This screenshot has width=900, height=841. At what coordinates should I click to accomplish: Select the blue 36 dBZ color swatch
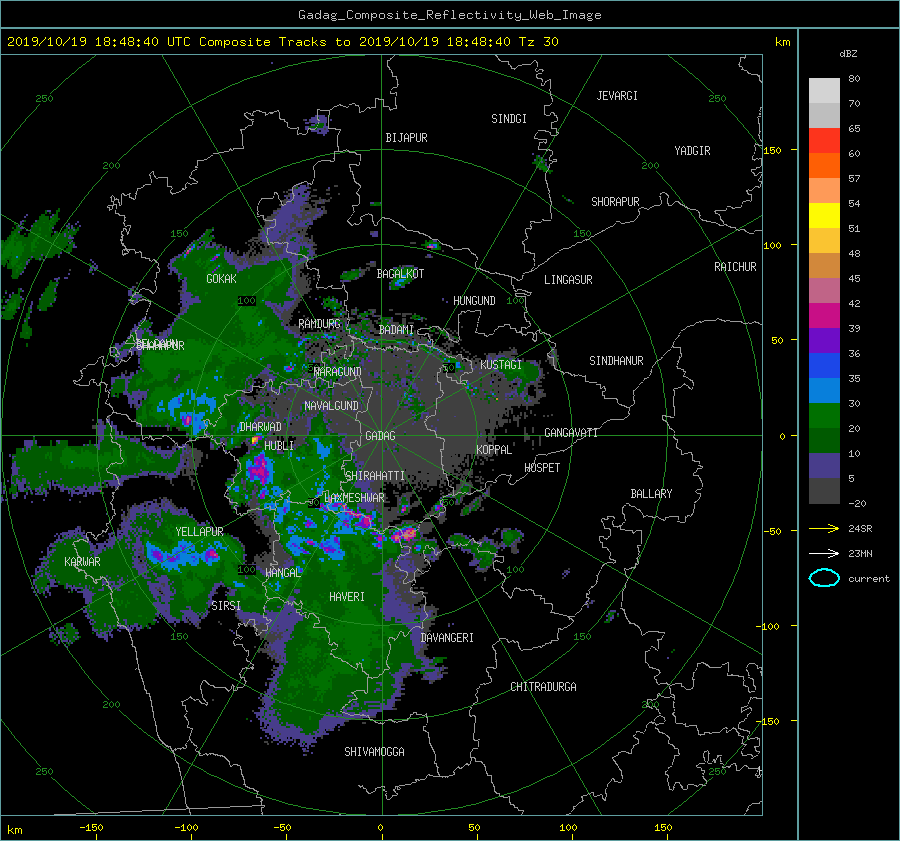[824, 366]
